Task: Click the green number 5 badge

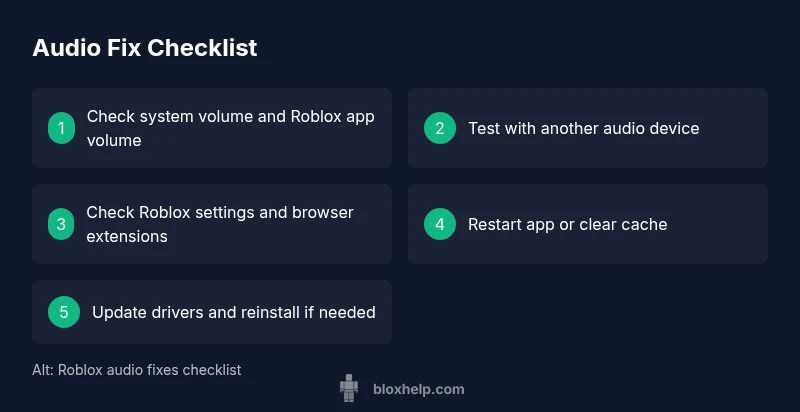Action: click(x=64, y=312)
